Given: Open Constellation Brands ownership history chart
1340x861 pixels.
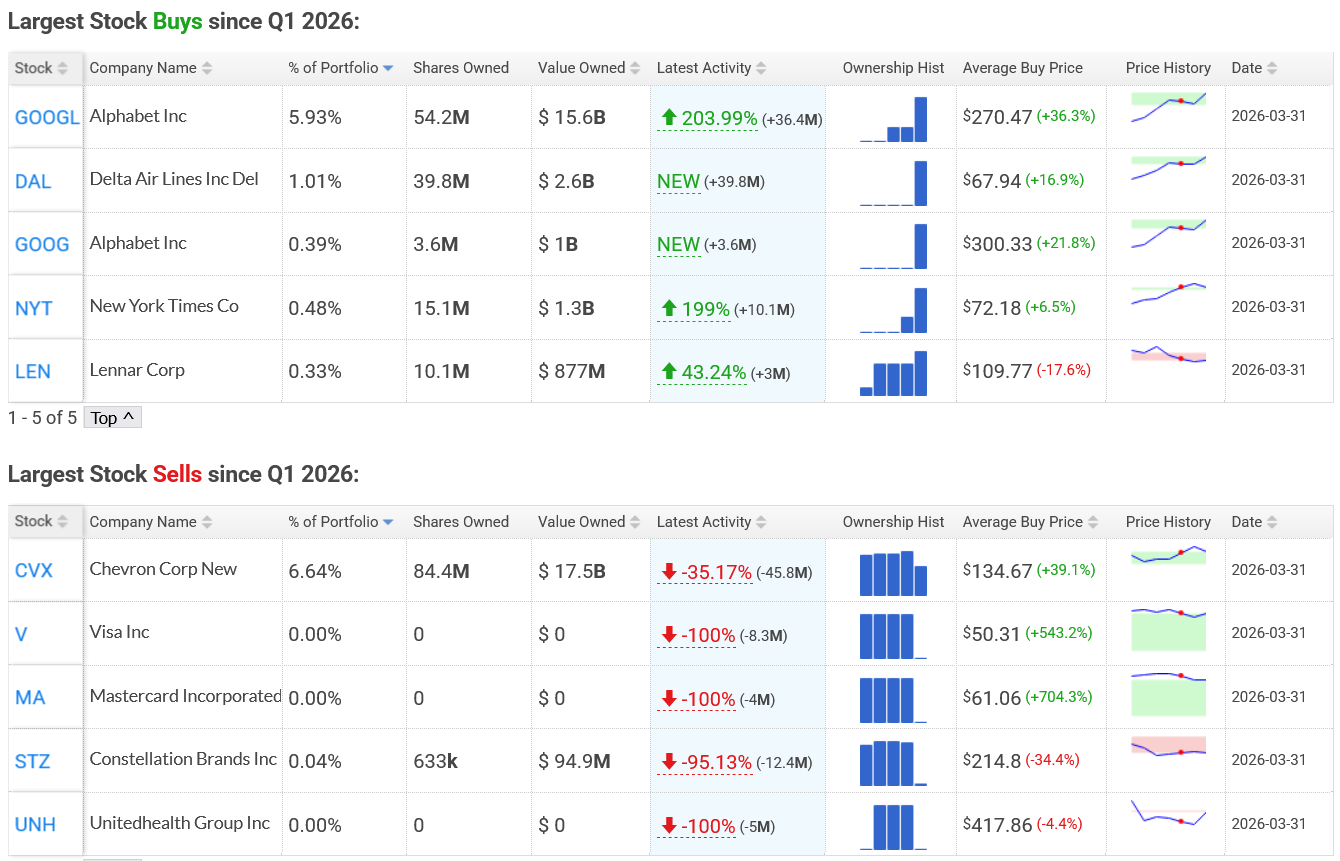Looking at the screenshot, I should tap(894, 763).
